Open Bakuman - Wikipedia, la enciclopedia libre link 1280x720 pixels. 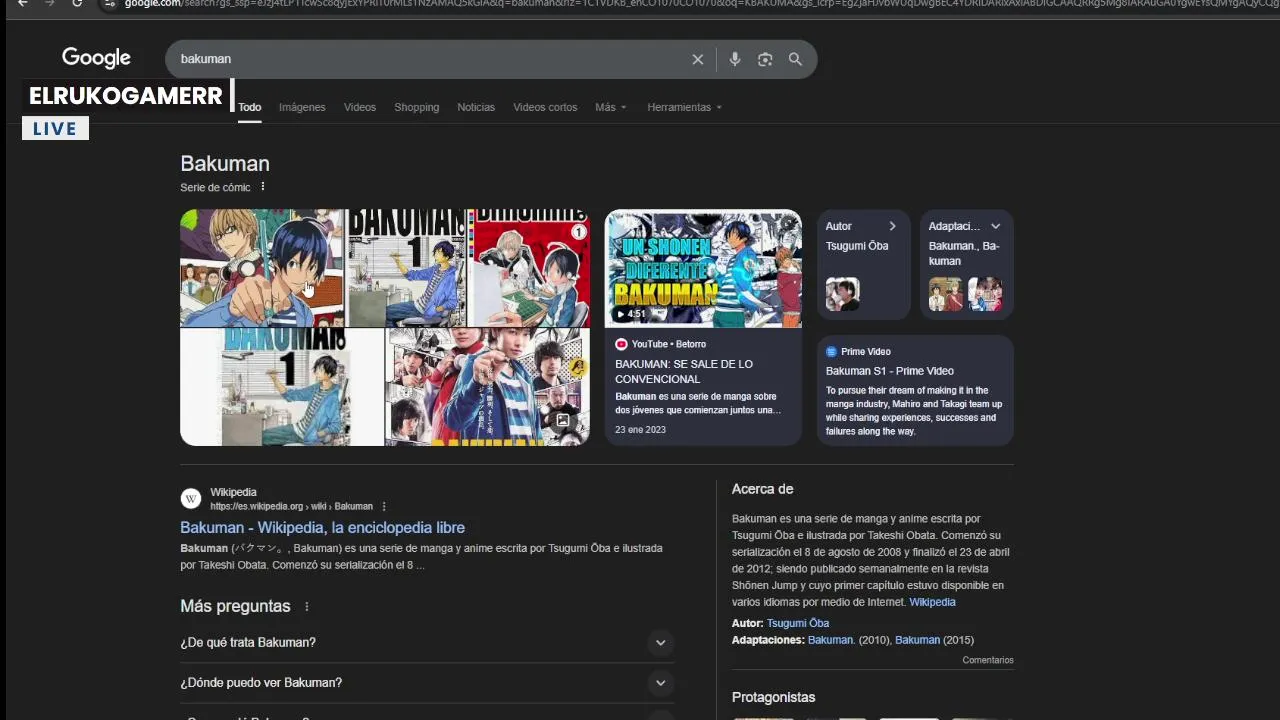[x=322, y=527]
